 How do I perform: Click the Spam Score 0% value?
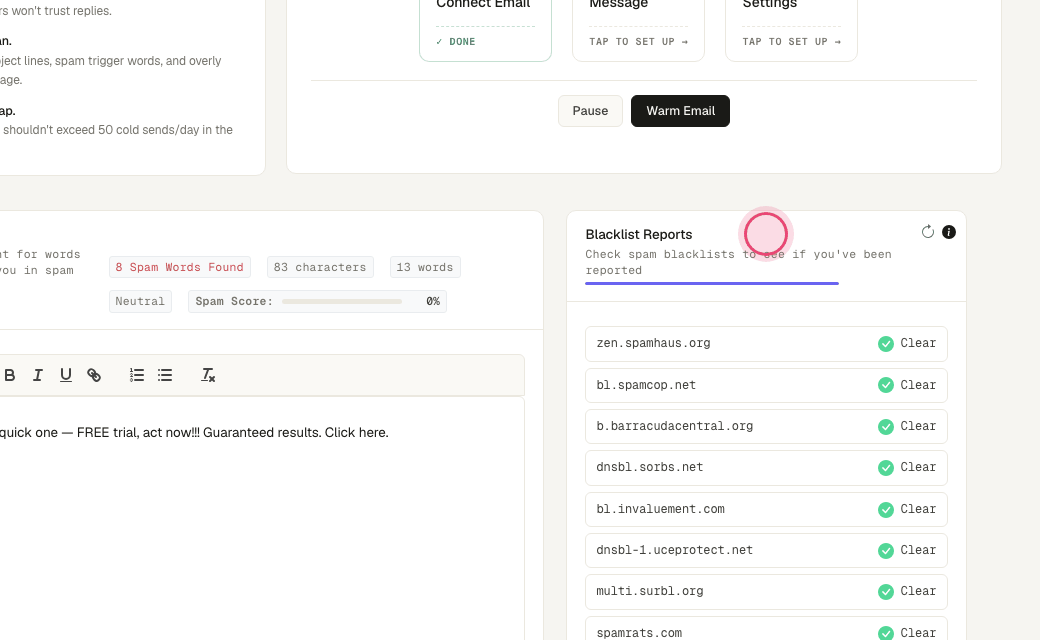tap(433, 301)
